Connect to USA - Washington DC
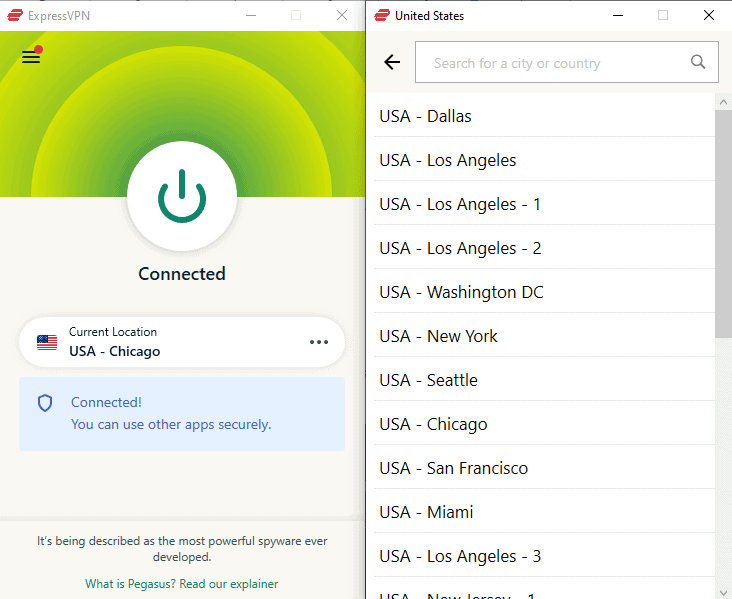This screenshot has height=599, width=732. (544, 291)
